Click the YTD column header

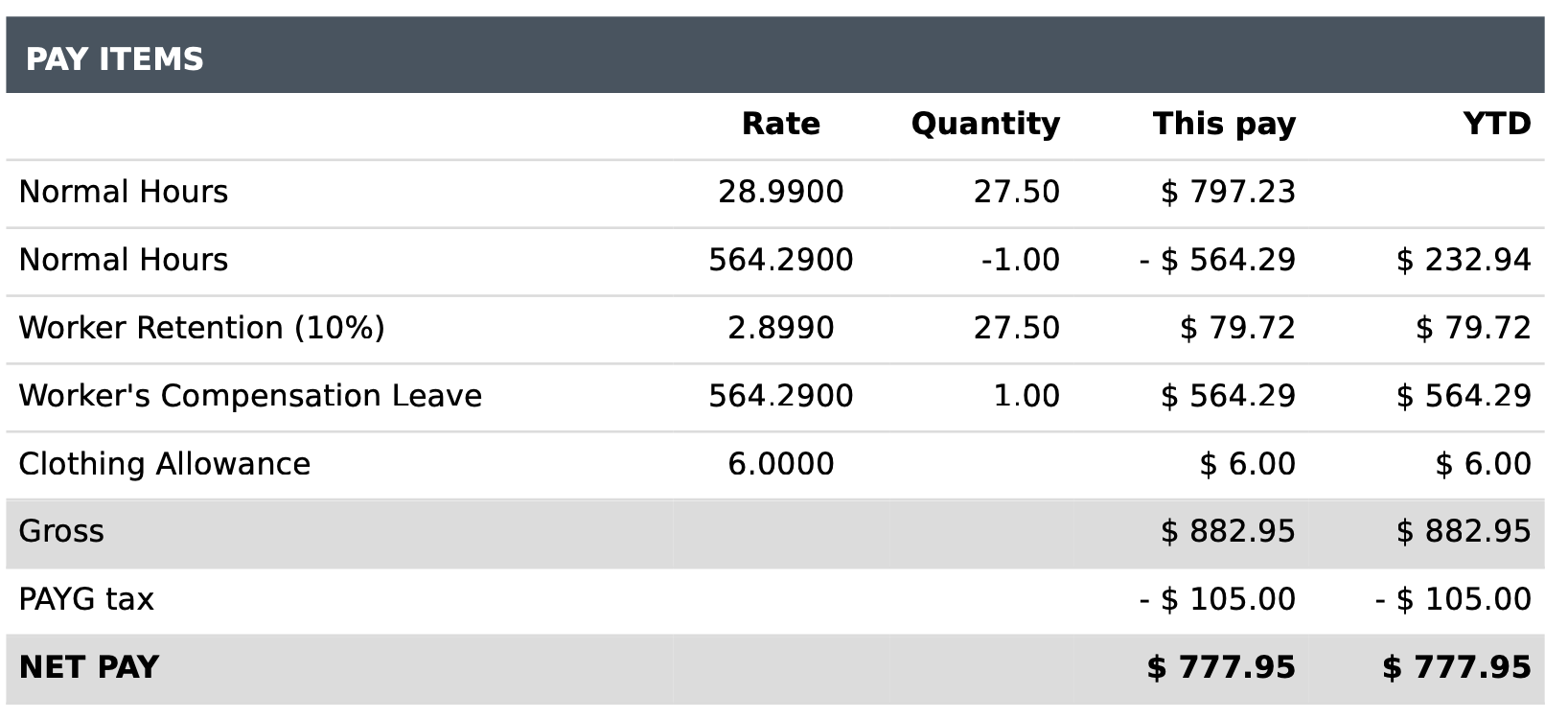pos(1497,124)
